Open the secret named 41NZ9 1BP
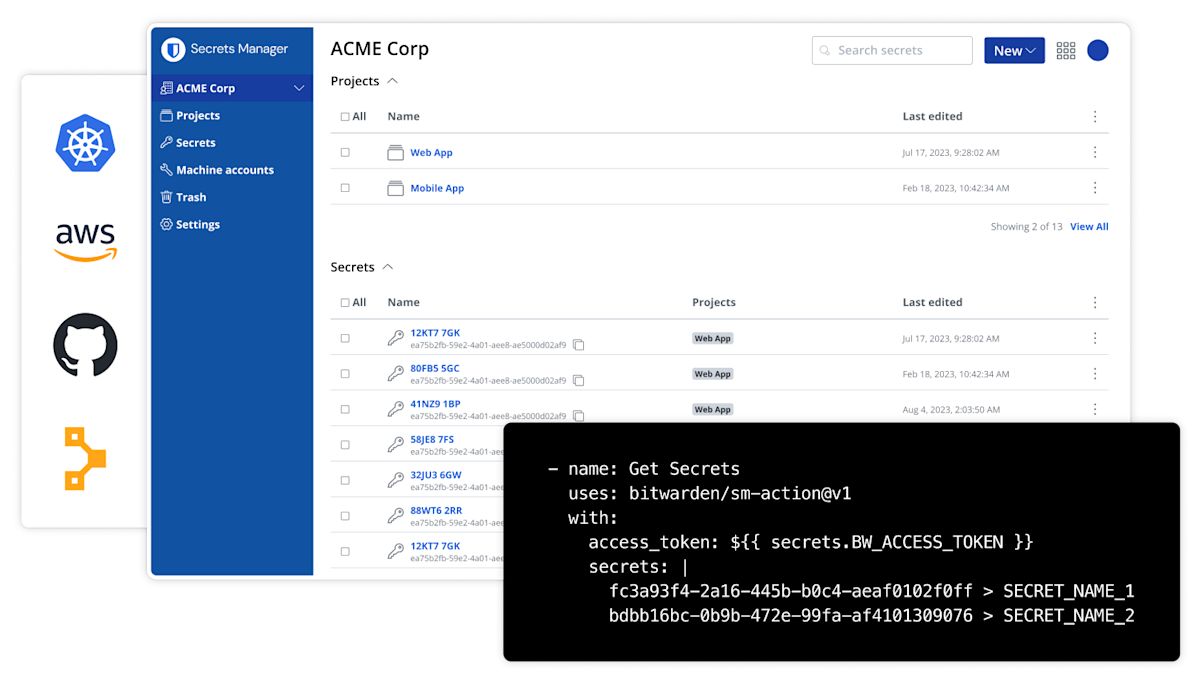The height and width of the screenshot is (686, 1200). tap(435, 404)
